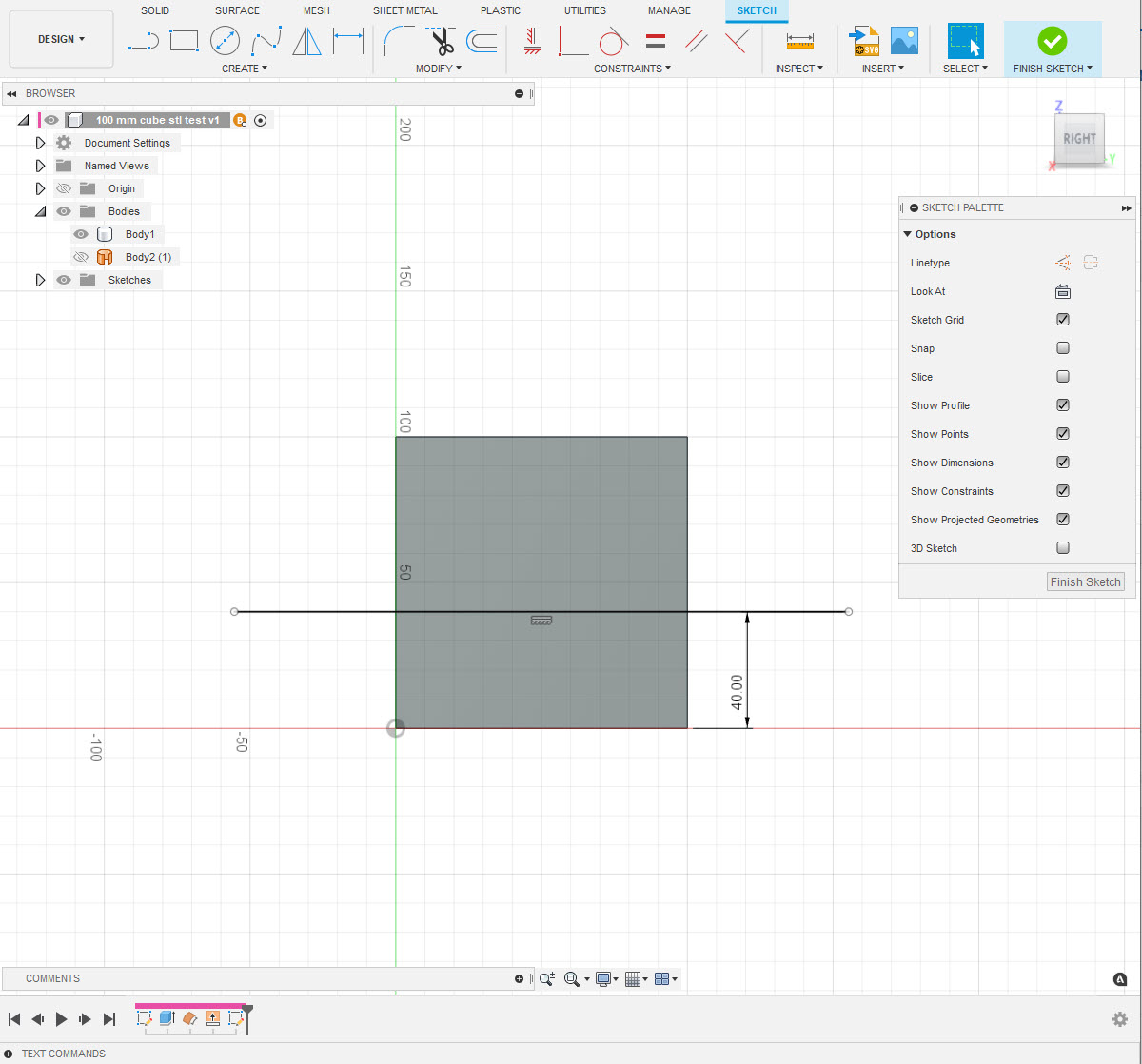Screen dimensions: 1142x1064
Task: Collapse the Options section in Sketch Palette
Action: (x=907, y=233)
